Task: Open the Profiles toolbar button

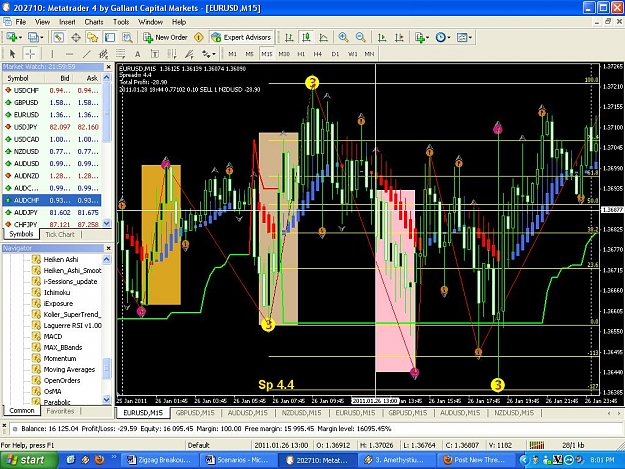Action: 35,37
